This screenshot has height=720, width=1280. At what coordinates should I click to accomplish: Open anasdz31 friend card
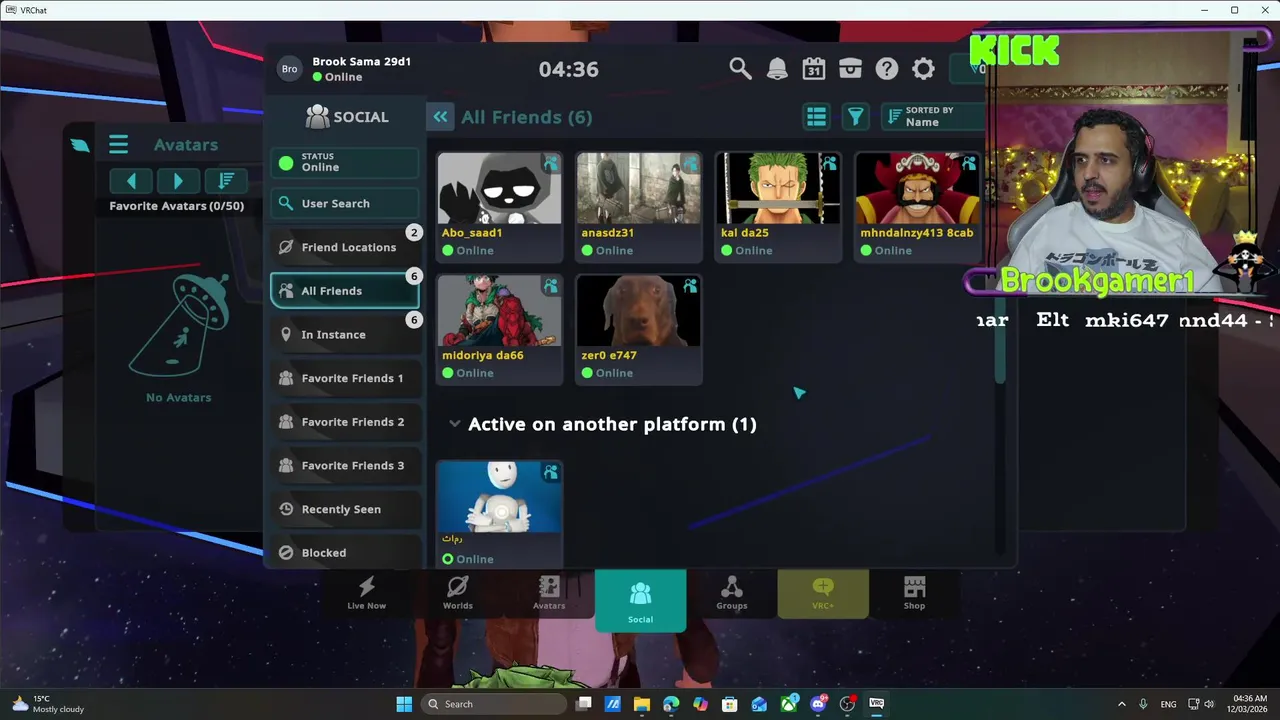point(639,207)
